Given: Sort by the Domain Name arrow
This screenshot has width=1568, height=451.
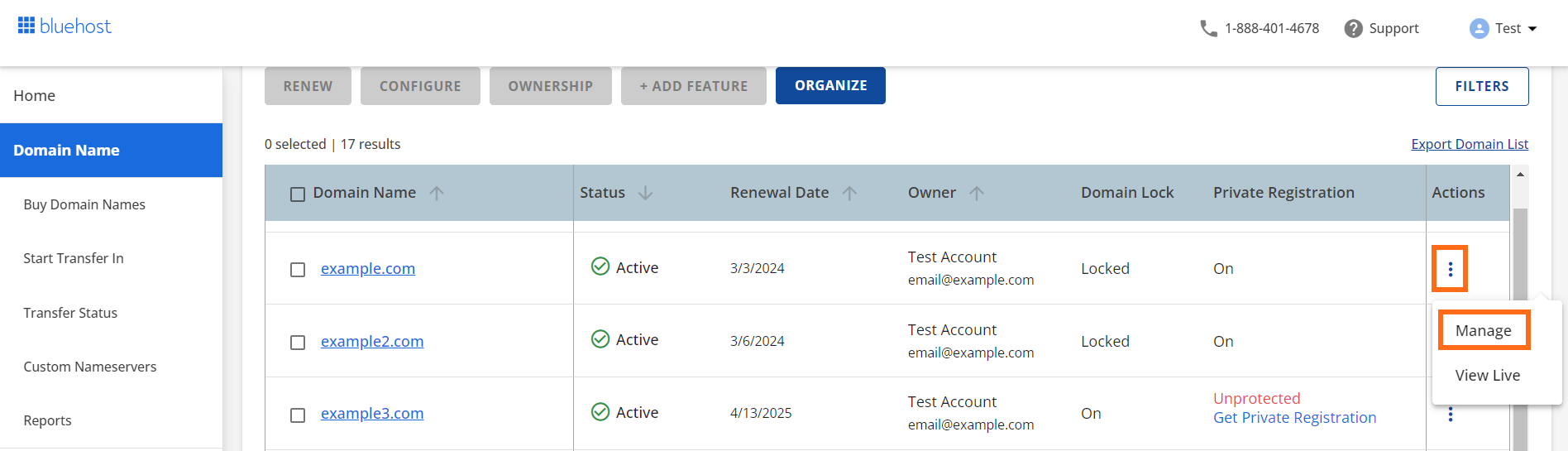Looking at the screenshot, I should (x=437, y=193).
